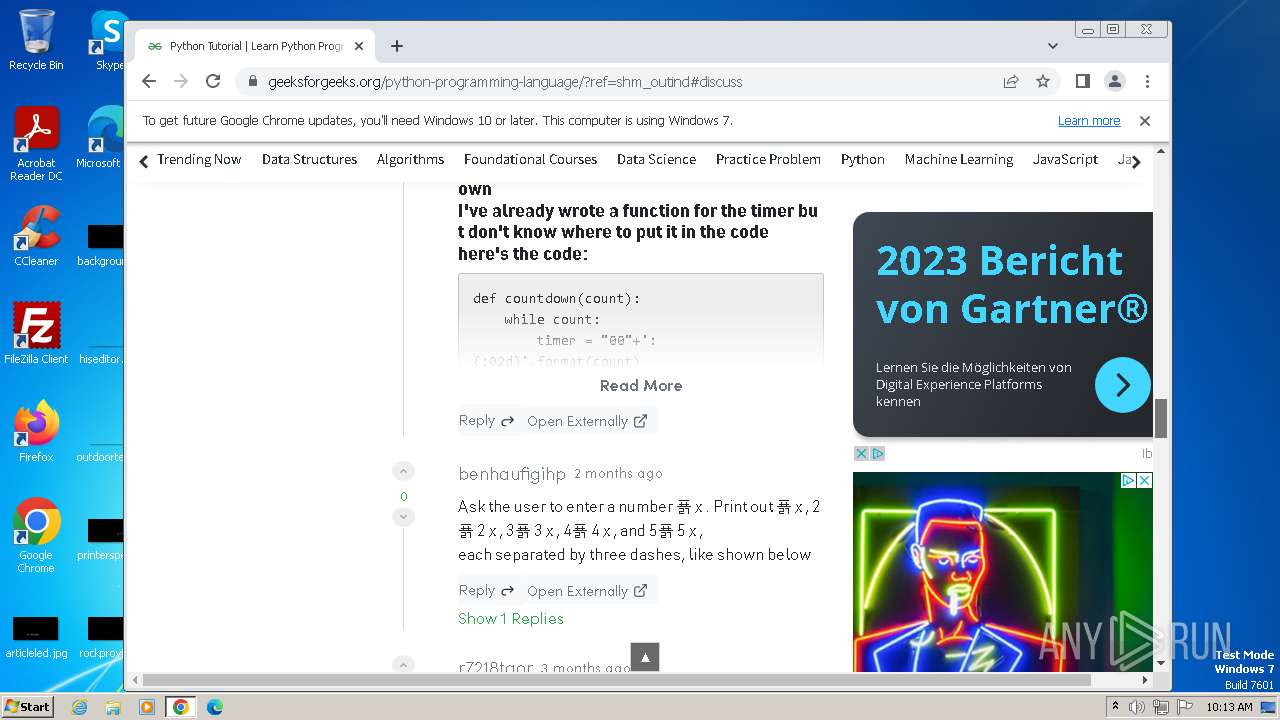Screen dimensions: 1280x720
Task: Click the scrollbar down arrow
Action: point(1161,663)
